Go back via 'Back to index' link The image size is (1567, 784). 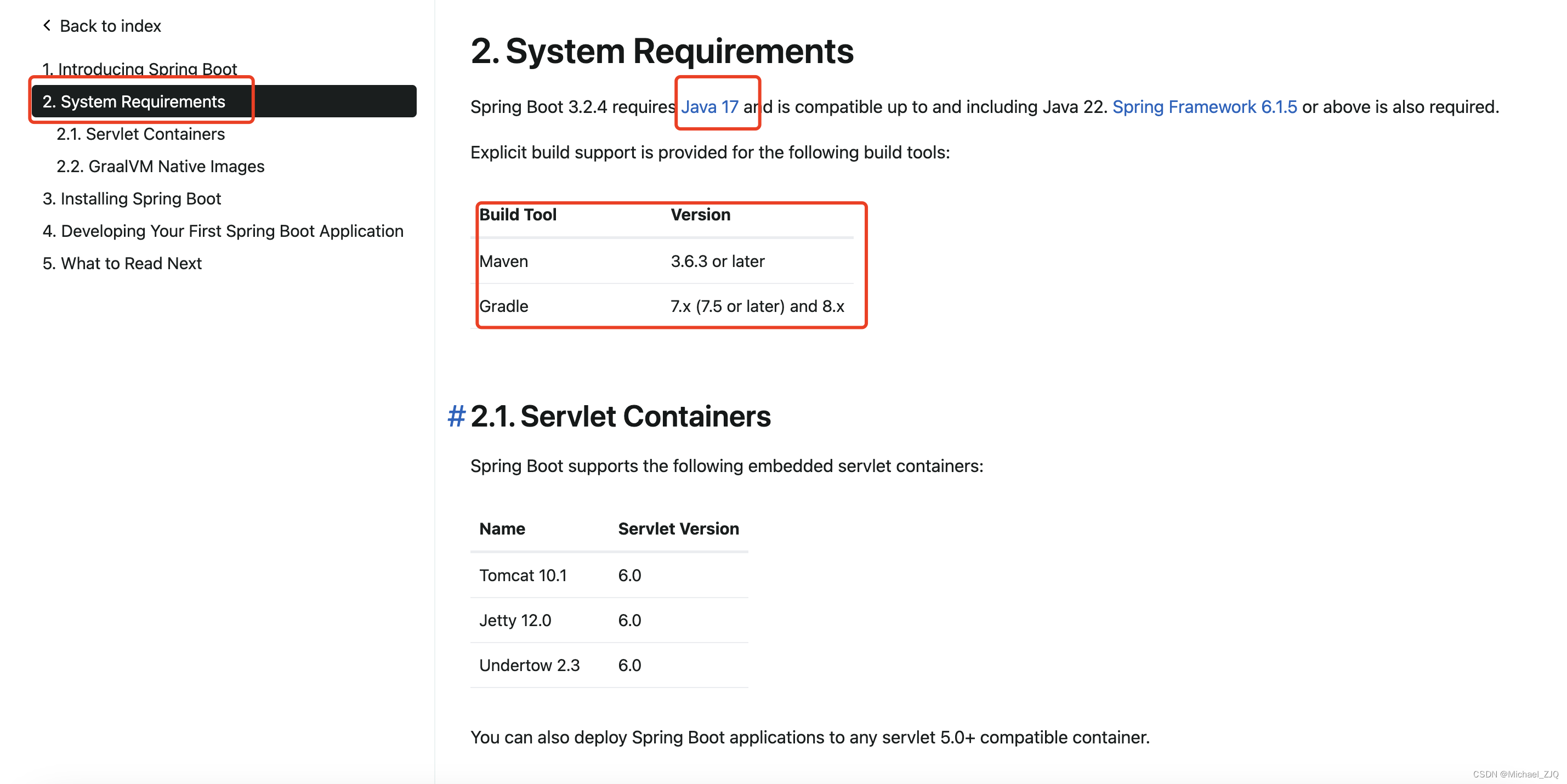point(110,26)
